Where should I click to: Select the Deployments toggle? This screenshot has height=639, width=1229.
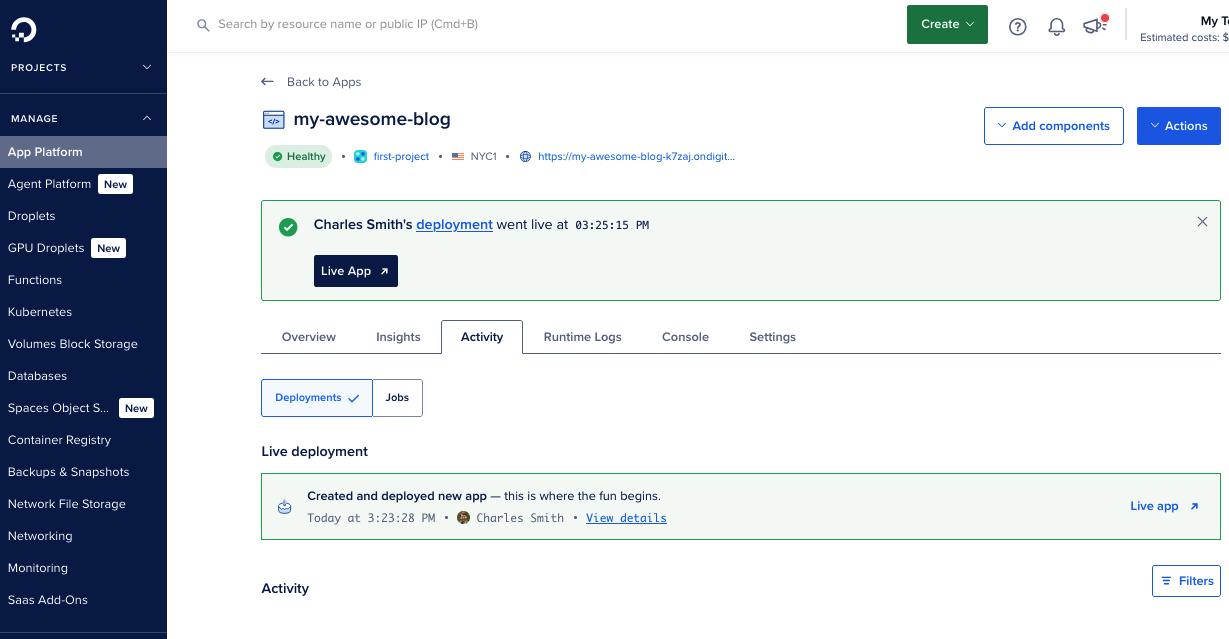click(x=316, y=398)
